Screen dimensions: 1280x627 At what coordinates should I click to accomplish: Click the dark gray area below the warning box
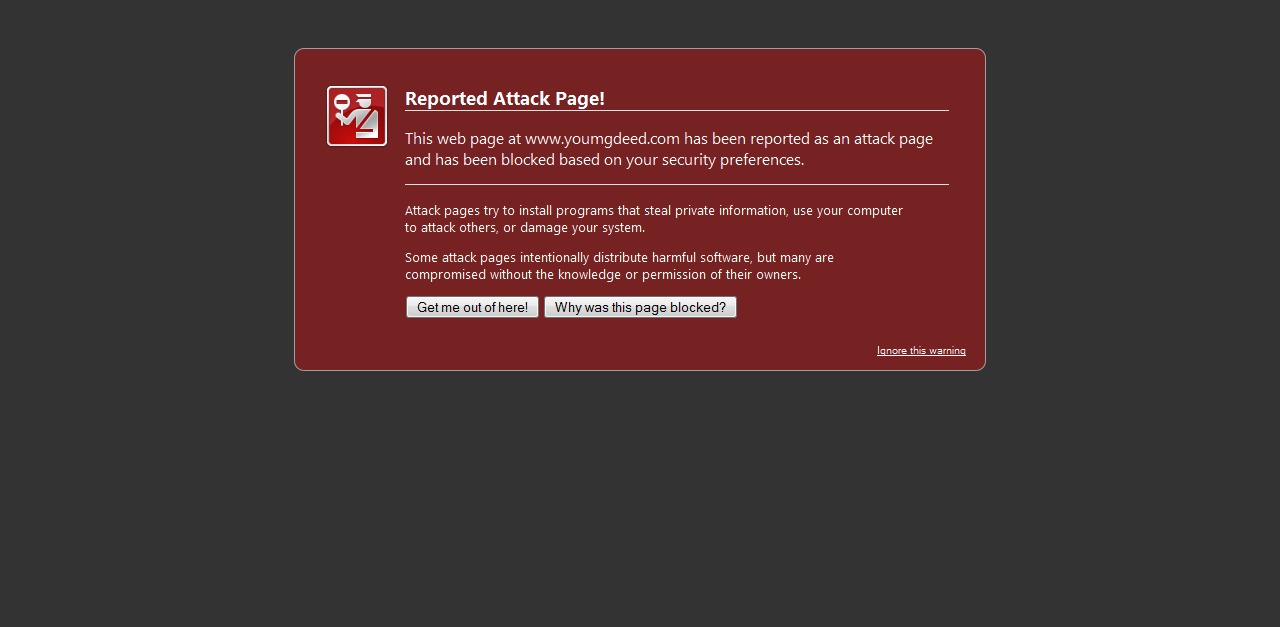click(640, 500)
